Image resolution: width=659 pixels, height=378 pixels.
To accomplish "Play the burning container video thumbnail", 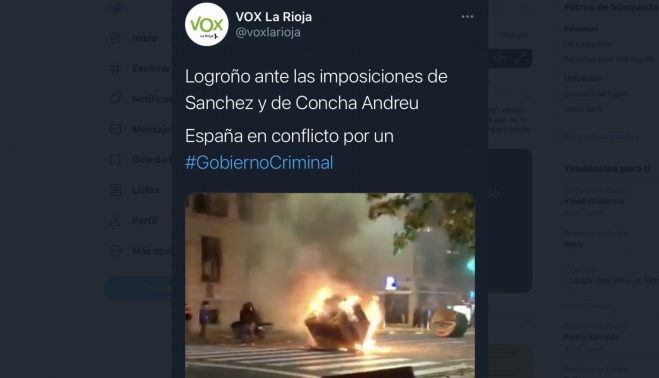I will (x=330, y=285).
